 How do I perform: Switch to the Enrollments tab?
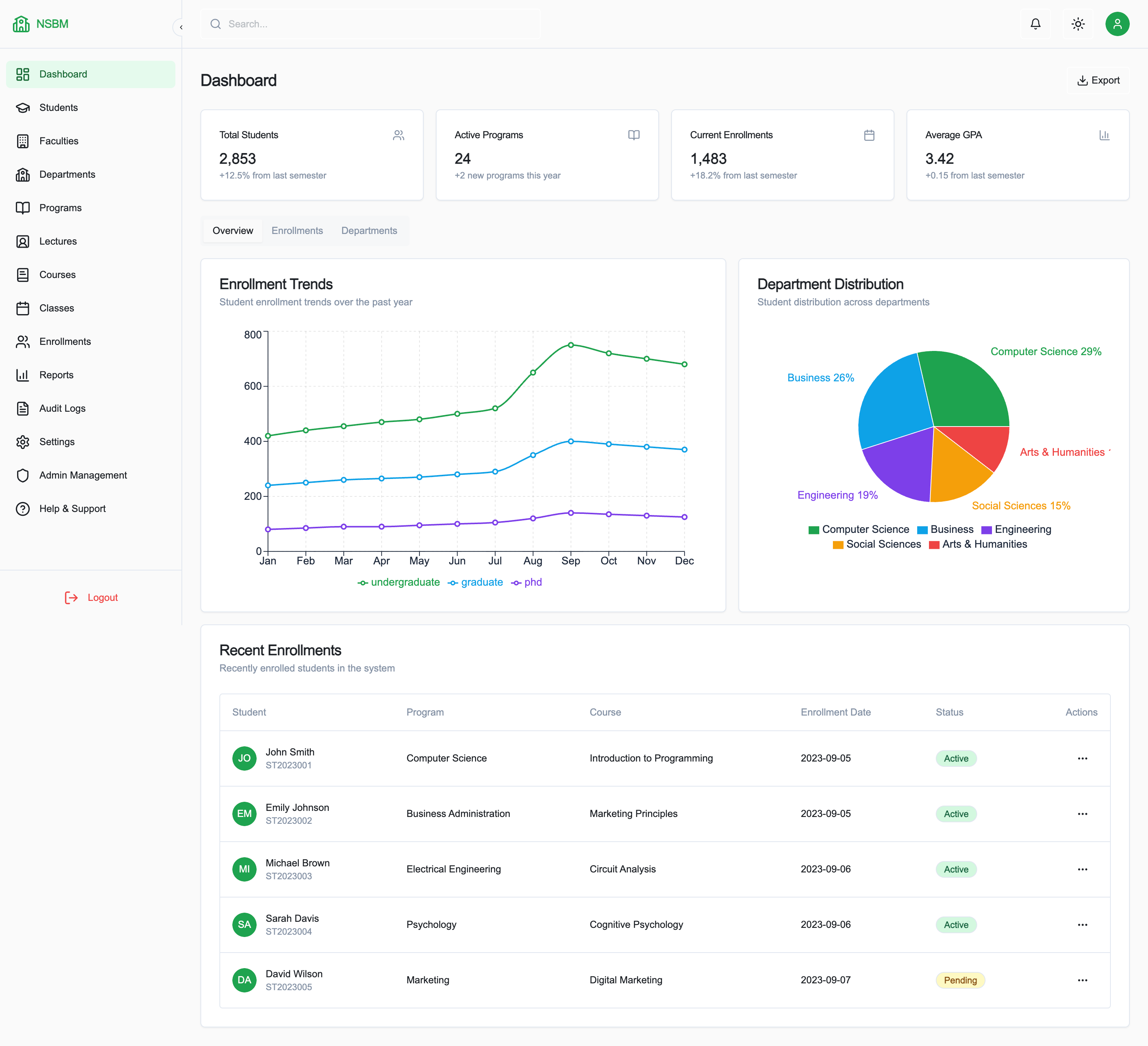[297, 230]
